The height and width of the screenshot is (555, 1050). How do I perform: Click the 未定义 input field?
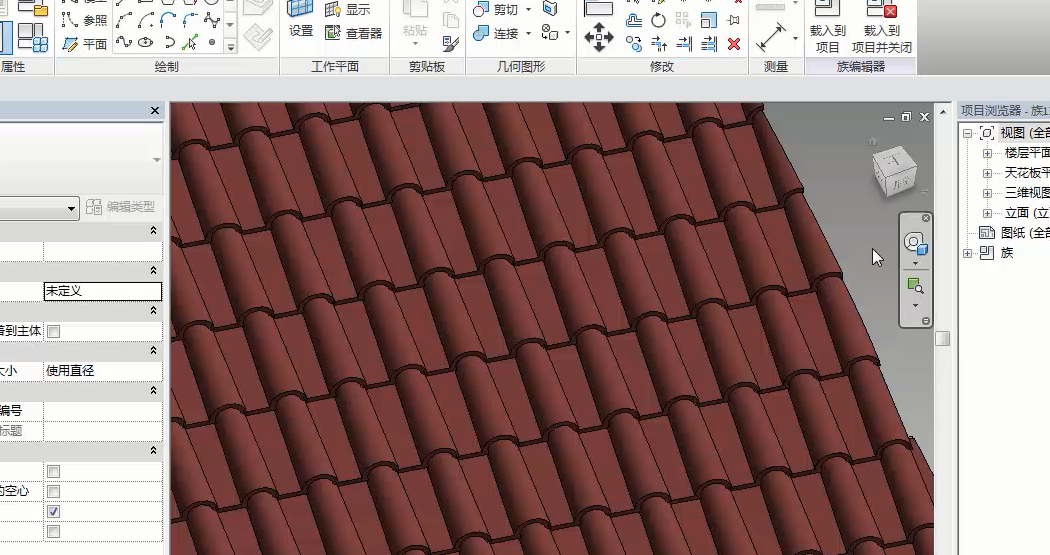[x=101, y=291]
